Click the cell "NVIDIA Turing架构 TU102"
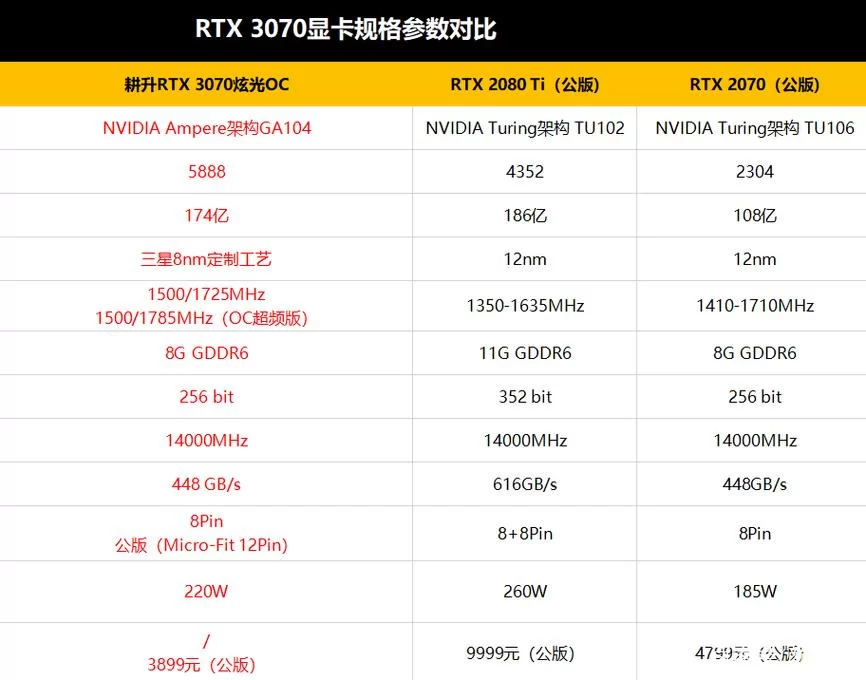 pos(525,128)
